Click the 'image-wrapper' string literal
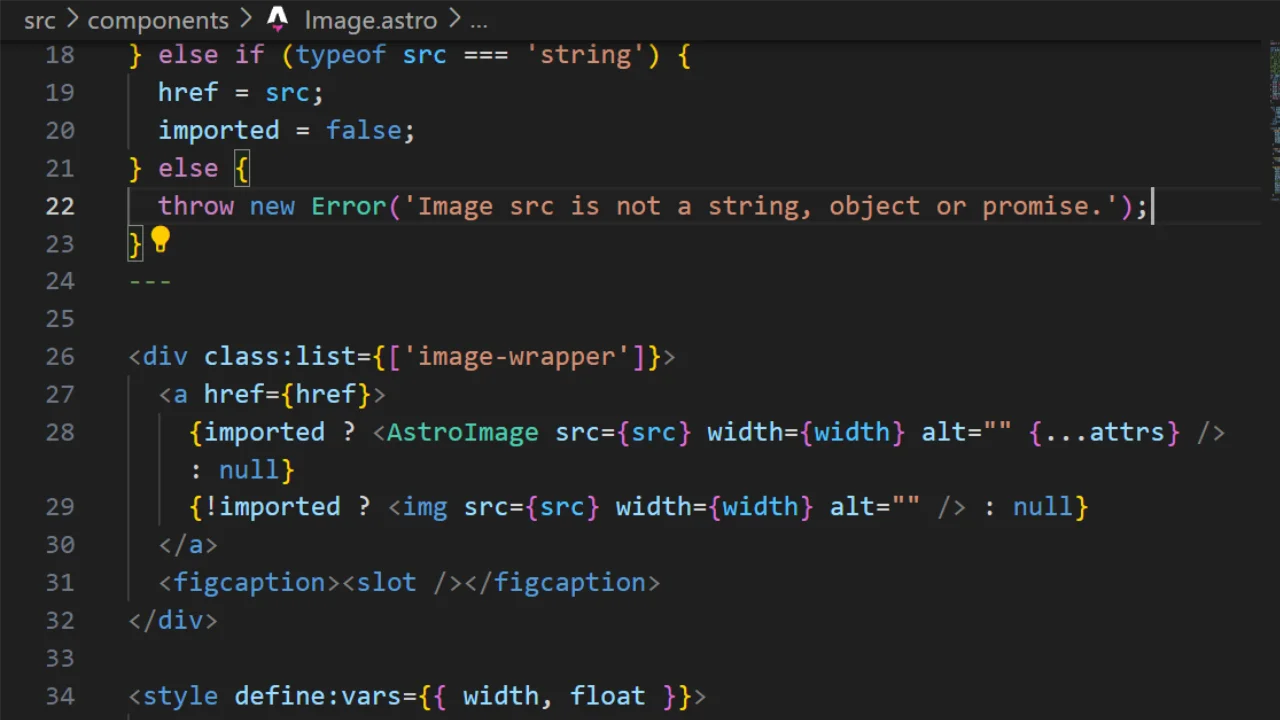 pyautogui.click(x=516, y=357)
